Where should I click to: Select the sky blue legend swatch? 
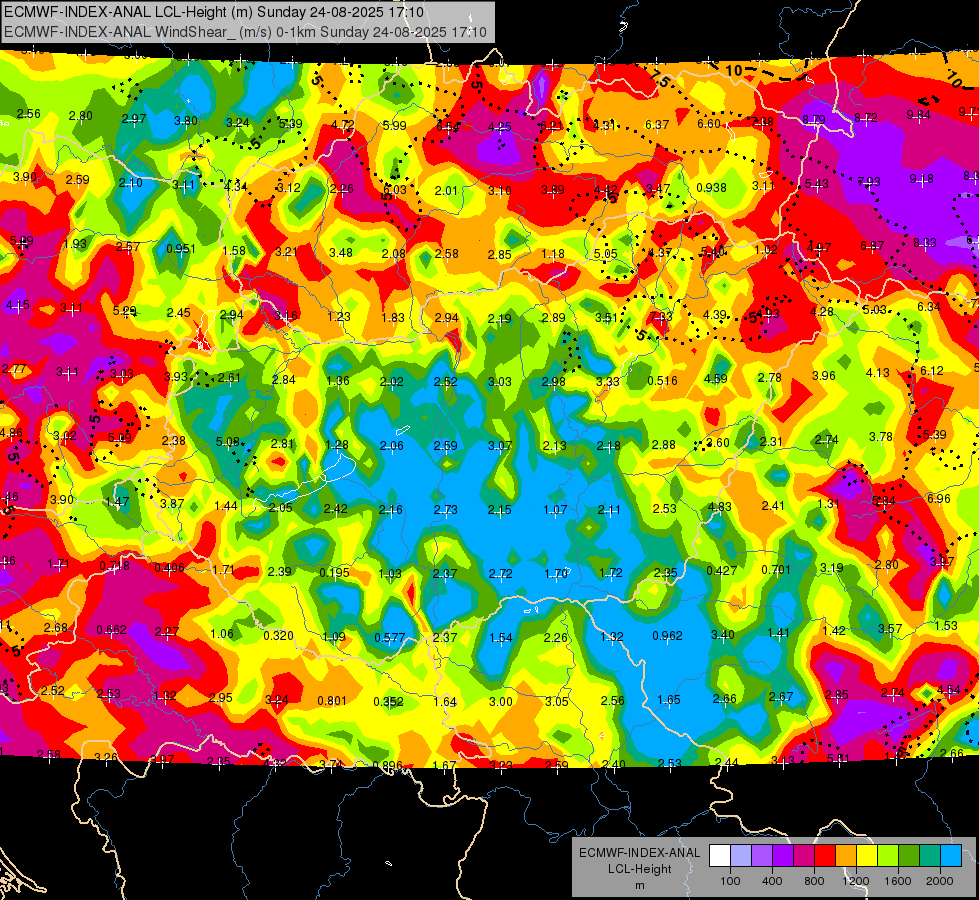click(x=952, y=856)
